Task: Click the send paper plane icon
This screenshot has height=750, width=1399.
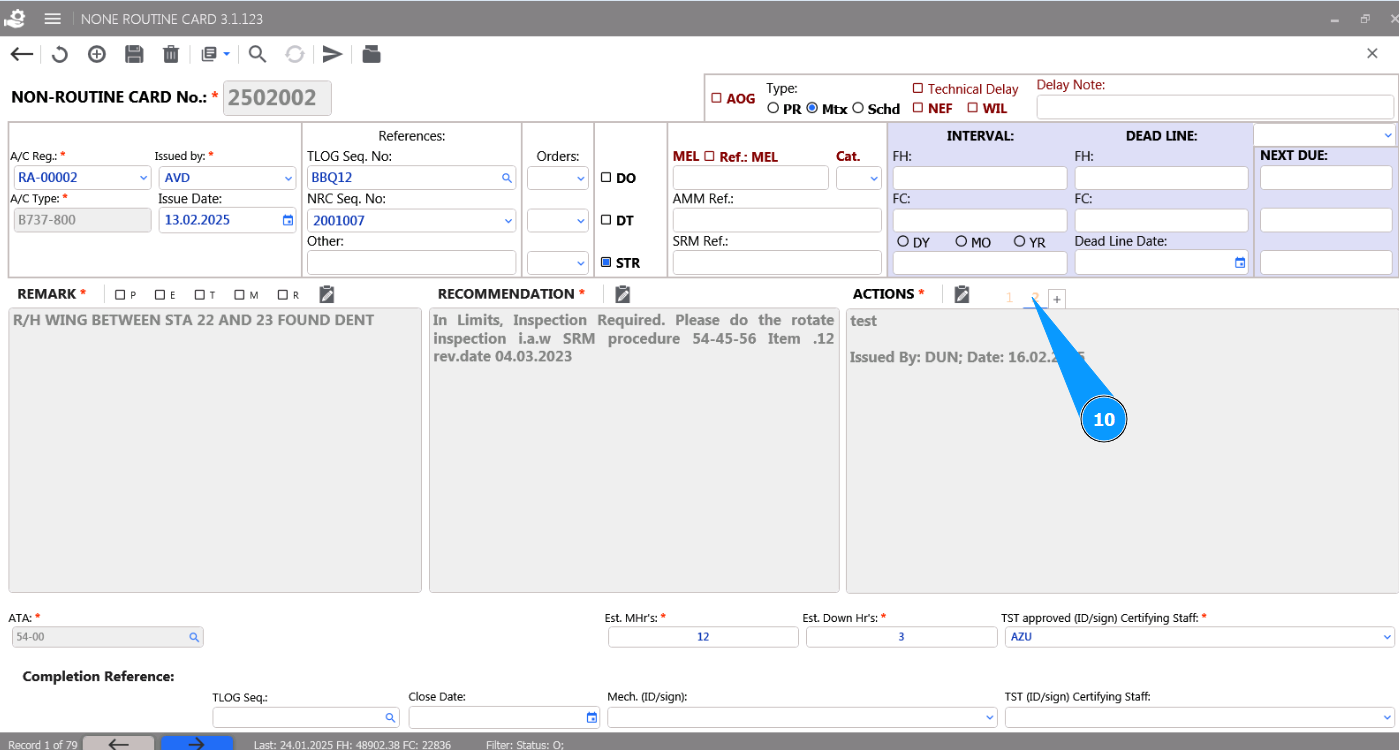Action: tap(332, 54)
